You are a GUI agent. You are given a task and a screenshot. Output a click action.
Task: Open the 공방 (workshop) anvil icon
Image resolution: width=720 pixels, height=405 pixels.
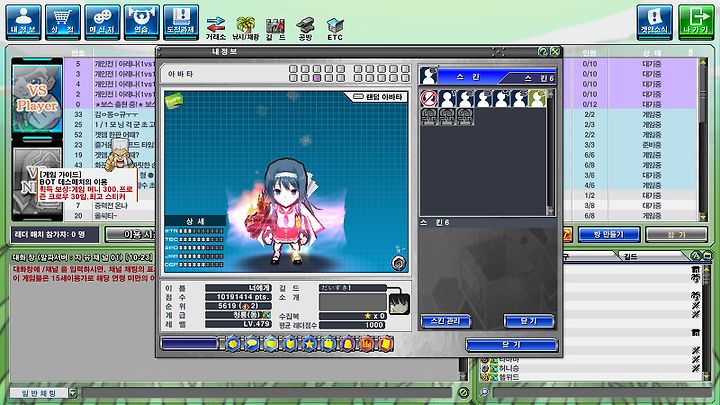point(305,28)
